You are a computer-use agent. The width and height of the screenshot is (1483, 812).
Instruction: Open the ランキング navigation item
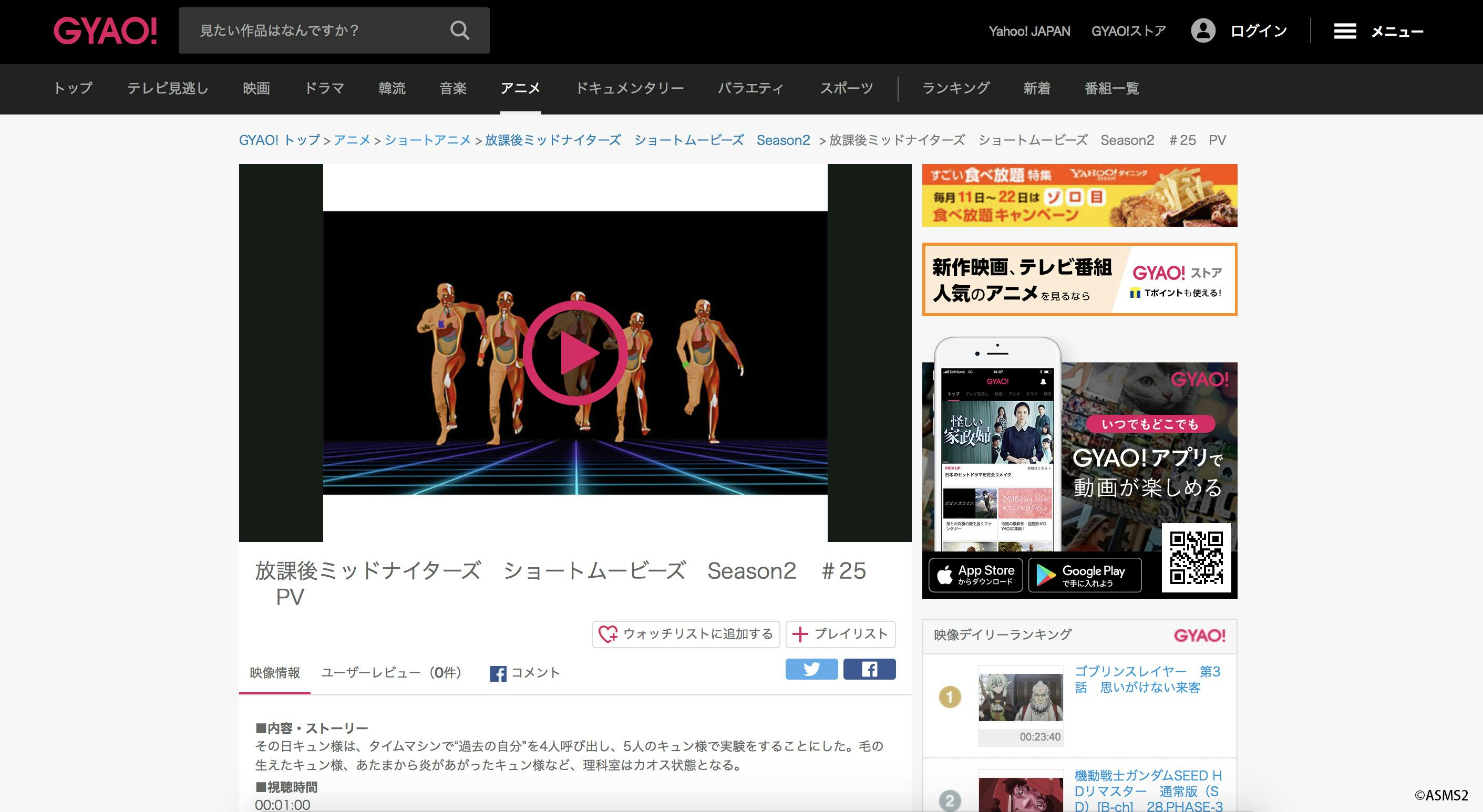click(x=956, y=88)
